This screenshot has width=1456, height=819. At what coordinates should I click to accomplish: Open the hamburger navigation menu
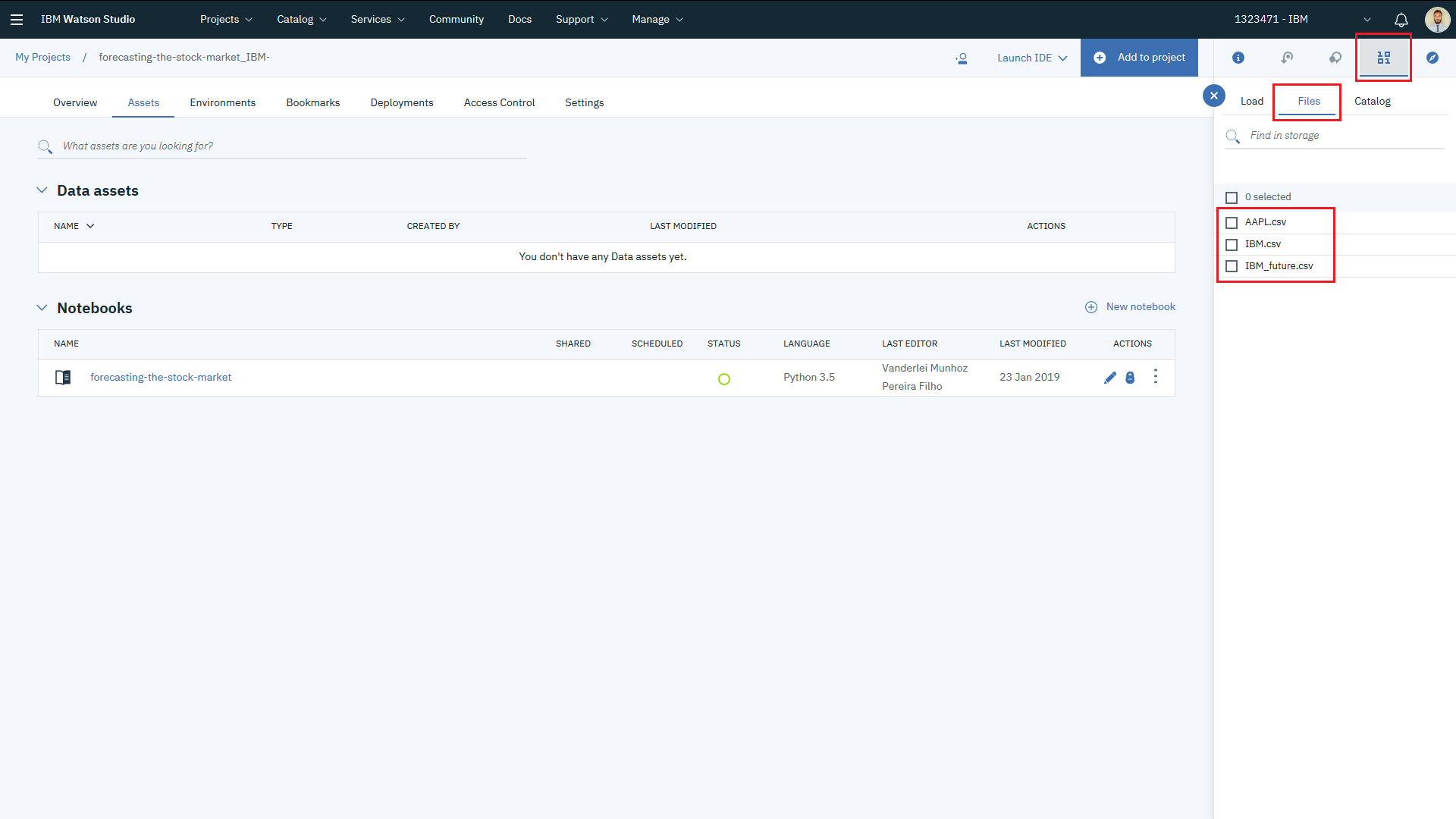[x=17, y=20]
